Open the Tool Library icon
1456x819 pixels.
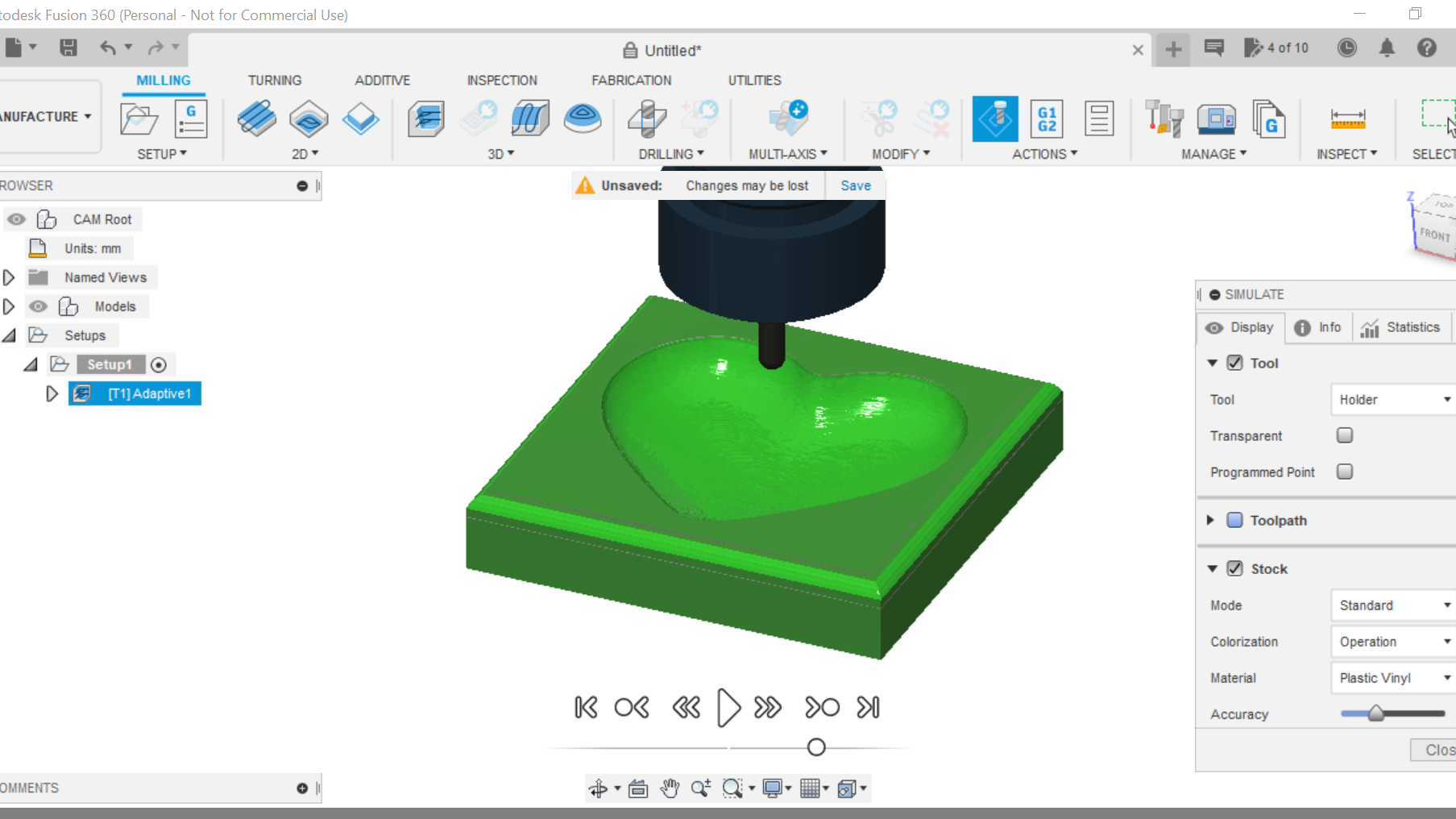click(x=1164, y=118)
